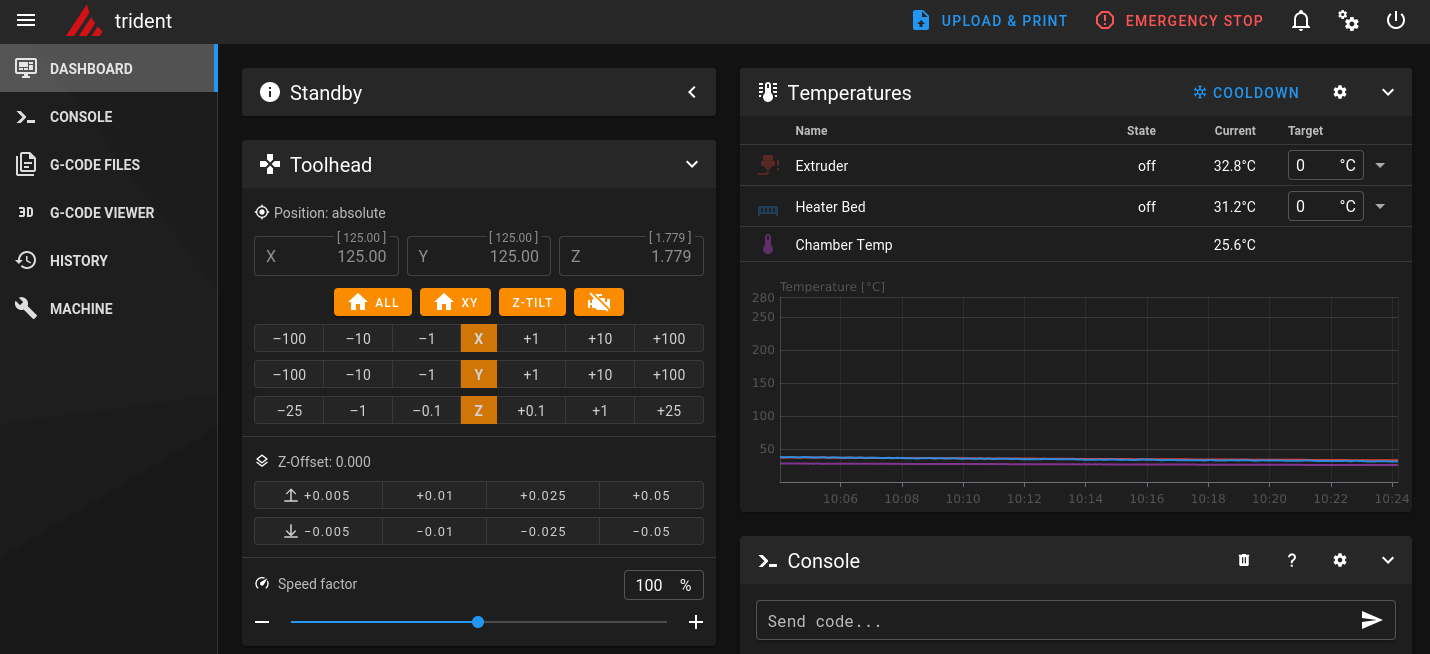1430x654 pixels.
Task: Click the Heater Bed sensor name
Action: pos(830,207)
